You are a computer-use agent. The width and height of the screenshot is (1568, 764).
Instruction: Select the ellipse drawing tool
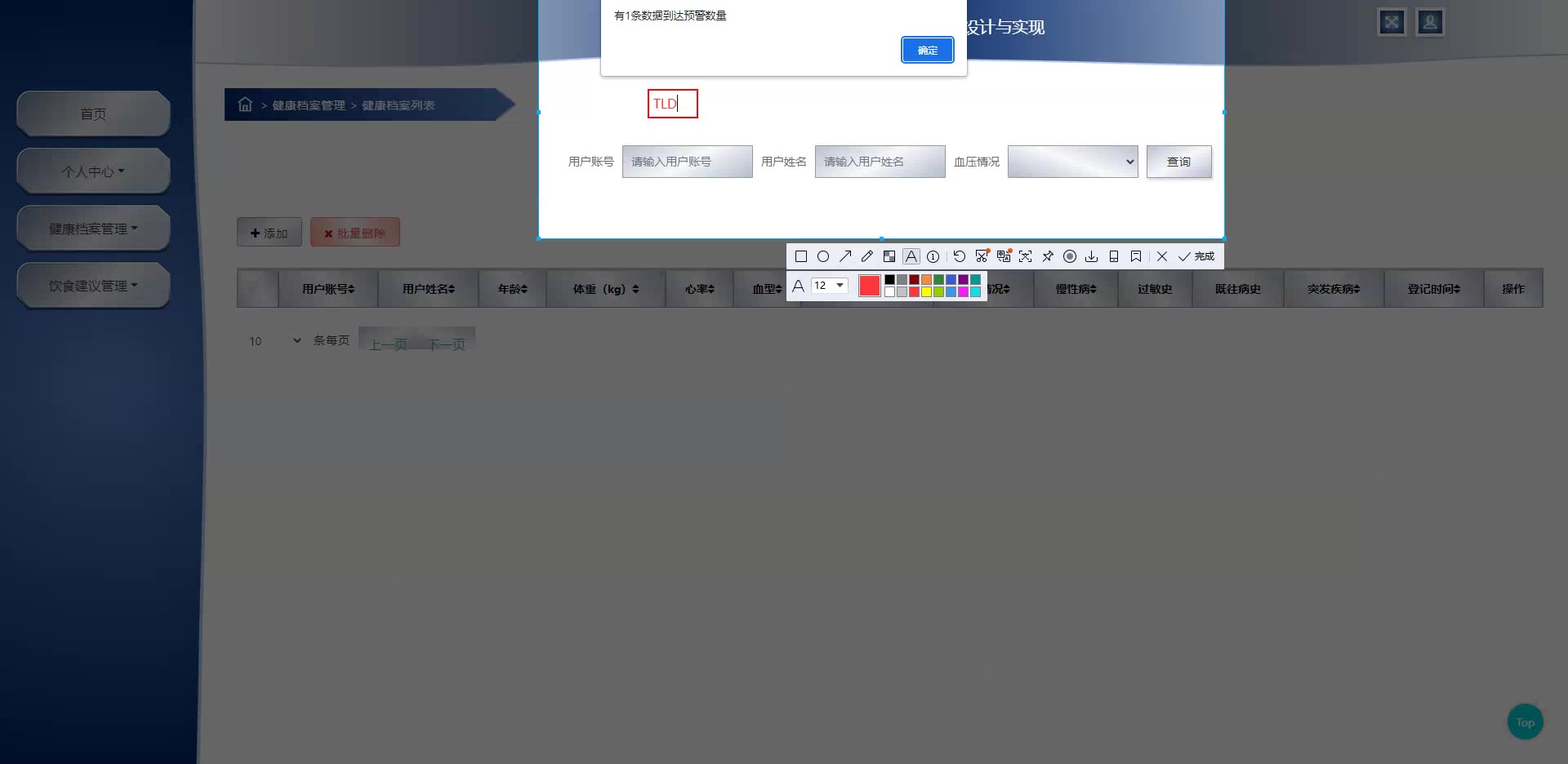coord(823,256)
